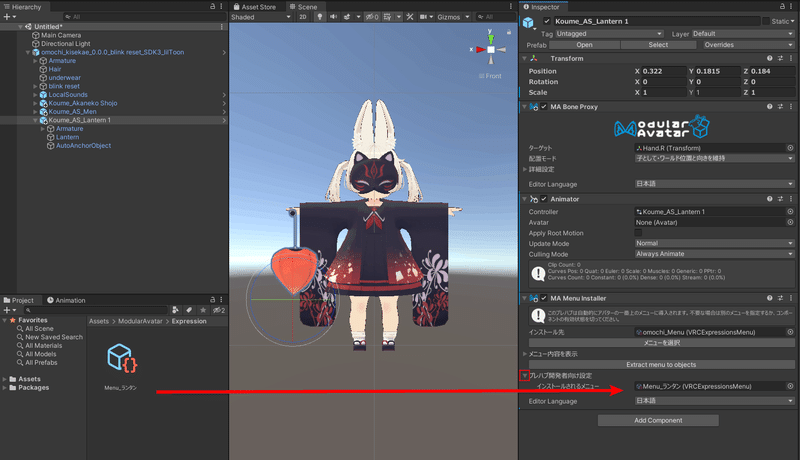Open Animator component context menu dots
800x460 pixels.
click(x=791, y=199)
